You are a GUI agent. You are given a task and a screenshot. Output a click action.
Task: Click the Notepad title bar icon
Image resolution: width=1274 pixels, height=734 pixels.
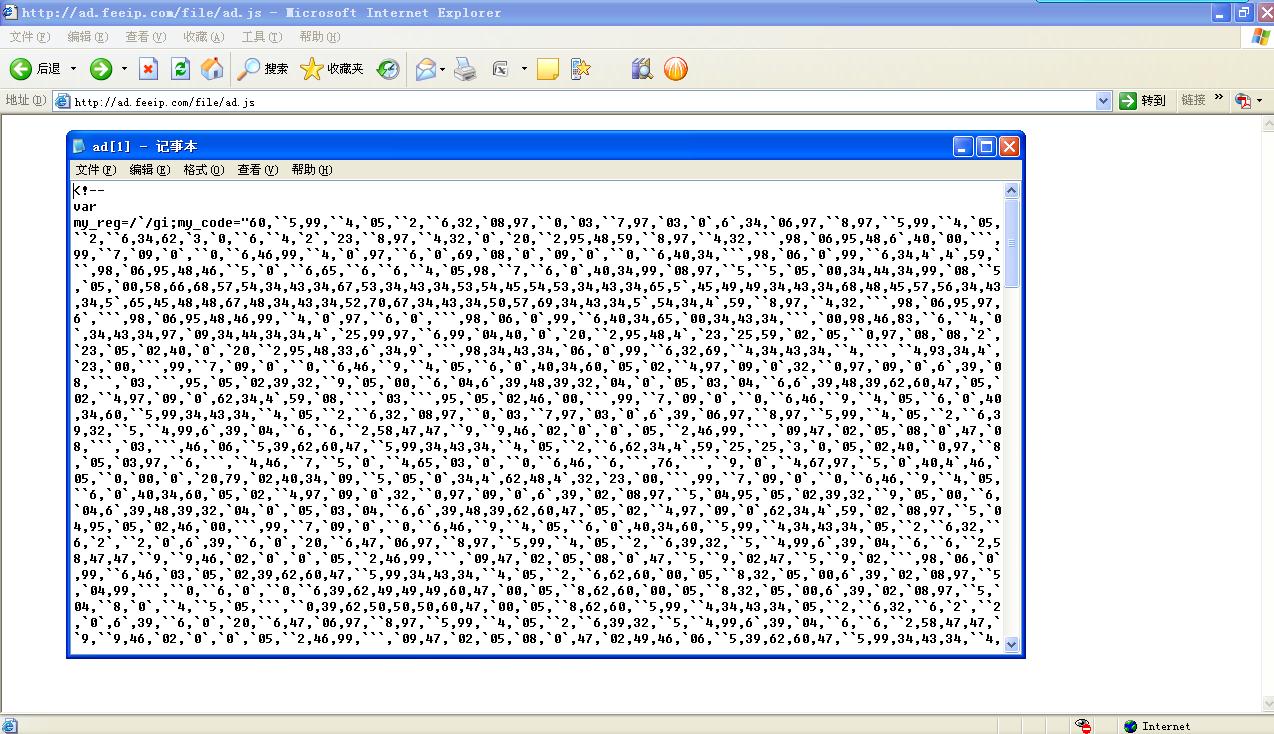click(x=80, y=147)
